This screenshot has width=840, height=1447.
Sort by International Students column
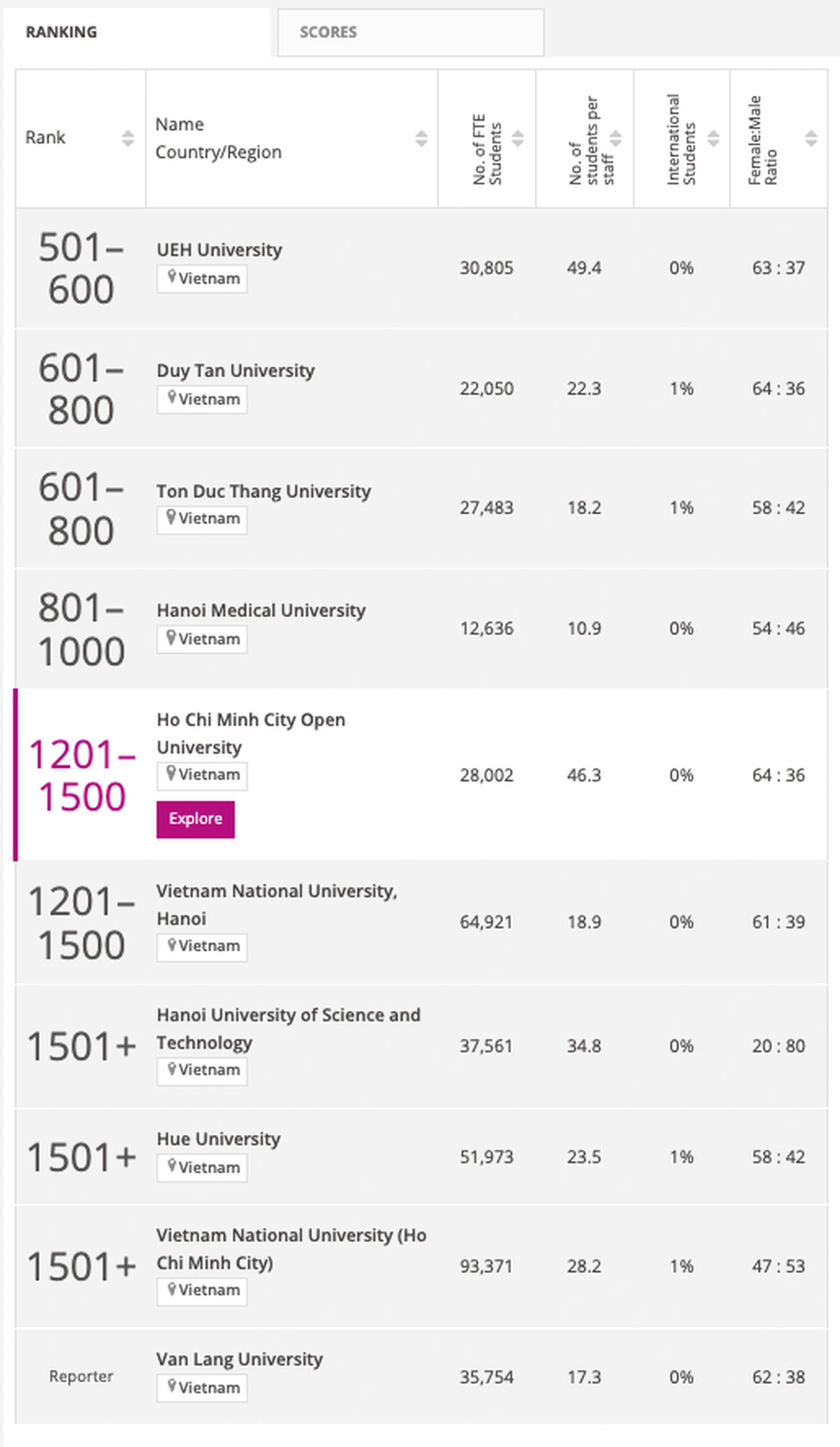point(713,138)
